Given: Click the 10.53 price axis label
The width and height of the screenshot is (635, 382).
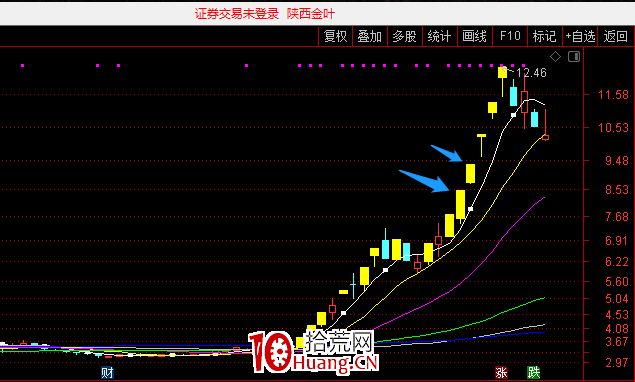Looking at the screenshot, I should click(614, 128).
